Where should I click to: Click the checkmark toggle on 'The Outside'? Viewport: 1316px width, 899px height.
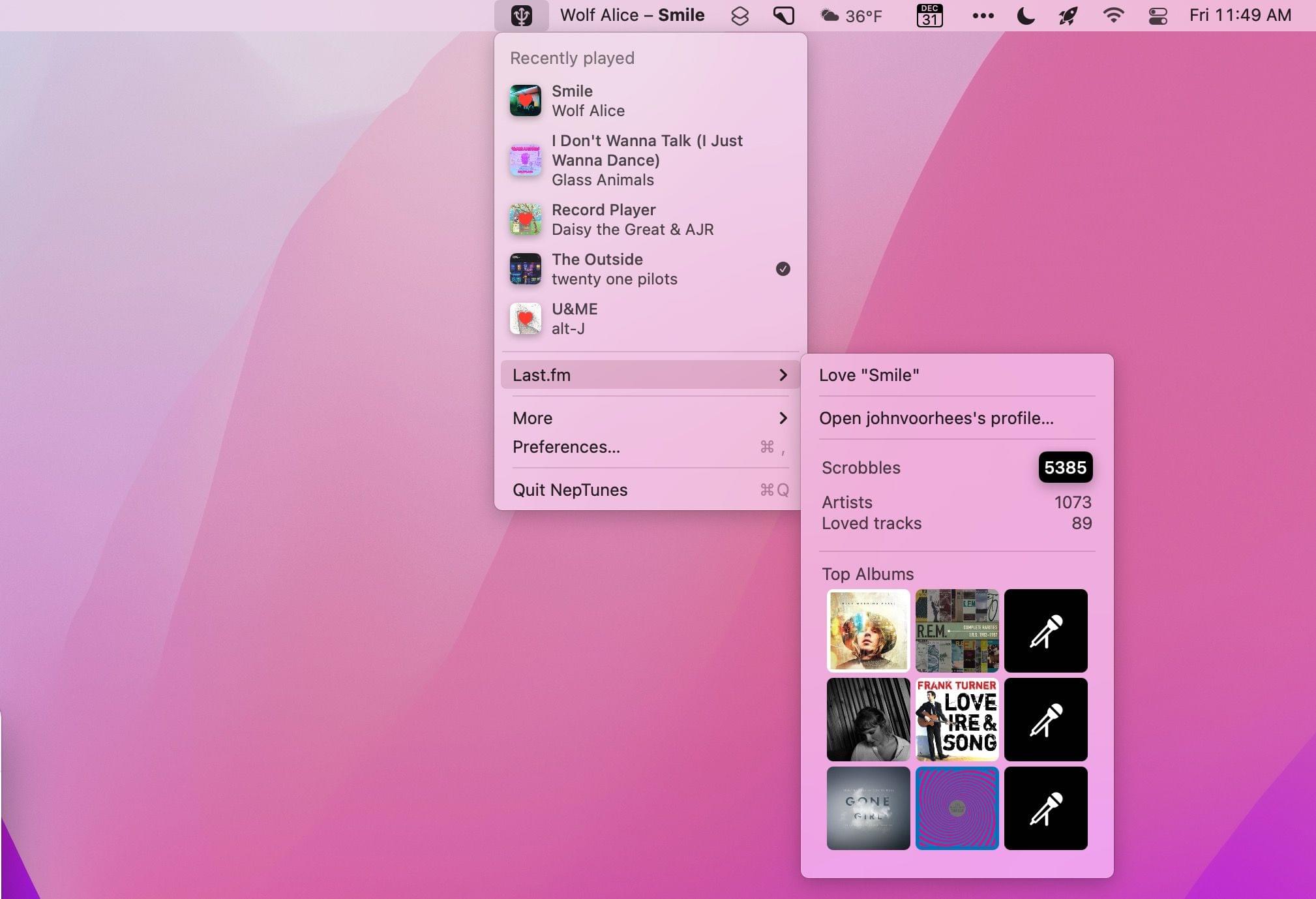[x=783, y=268]
